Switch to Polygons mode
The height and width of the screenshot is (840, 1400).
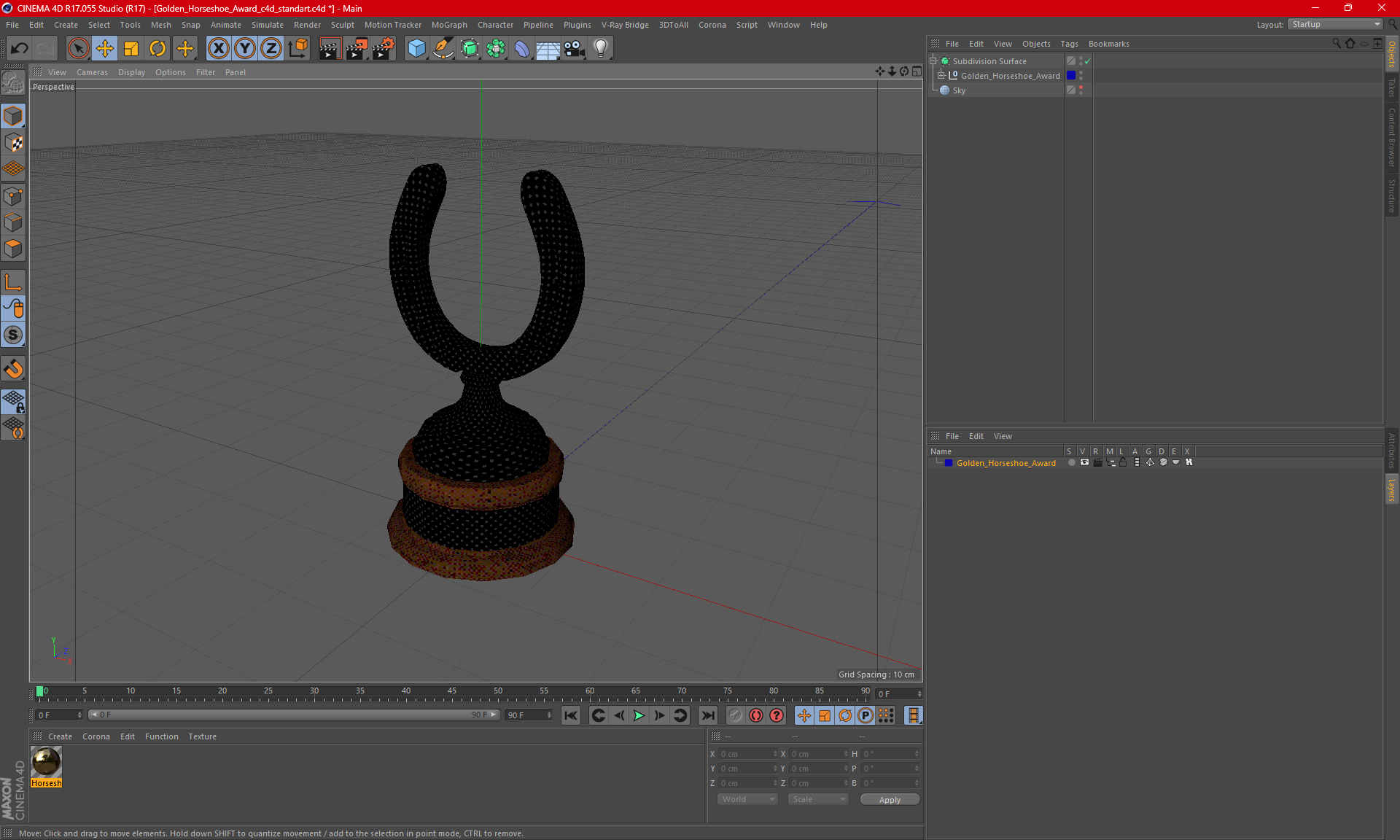[x=13, y=249]
